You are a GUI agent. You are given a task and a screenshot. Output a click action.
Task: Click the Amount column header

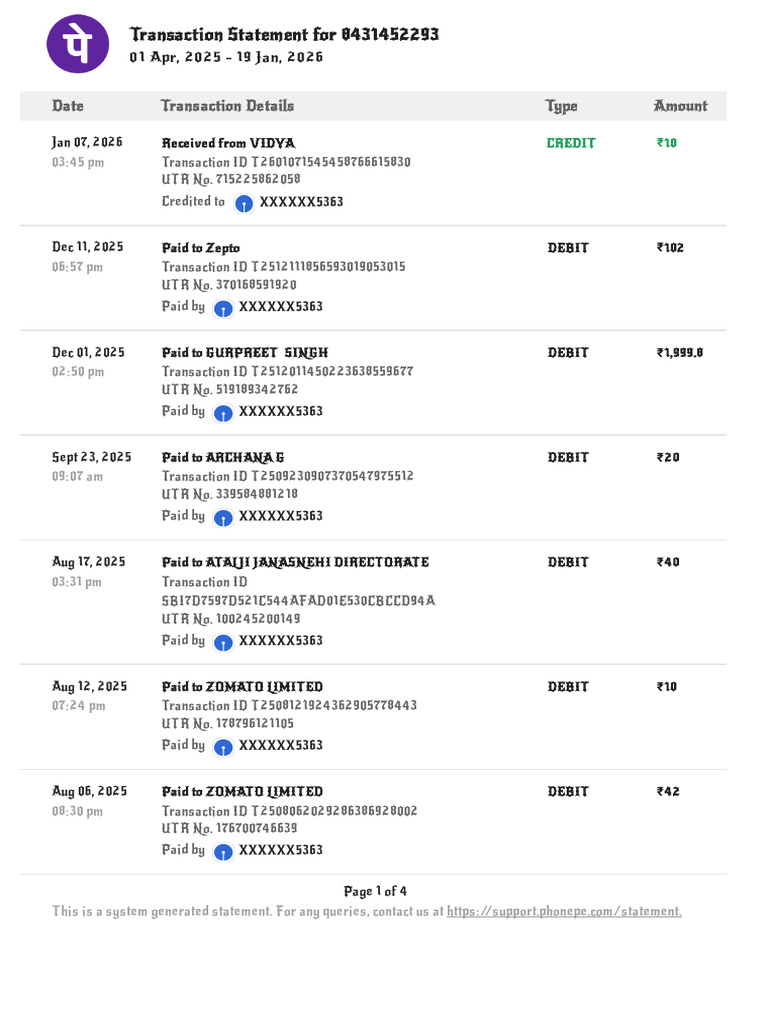tap(680, 106)
